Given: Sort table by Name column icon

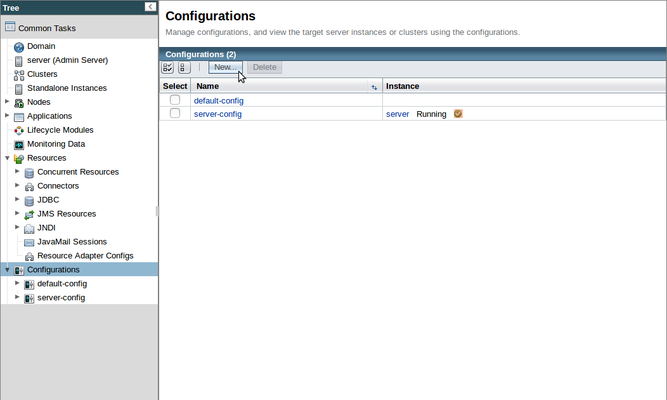Looking at the screenshot, I should pos(374,87).
